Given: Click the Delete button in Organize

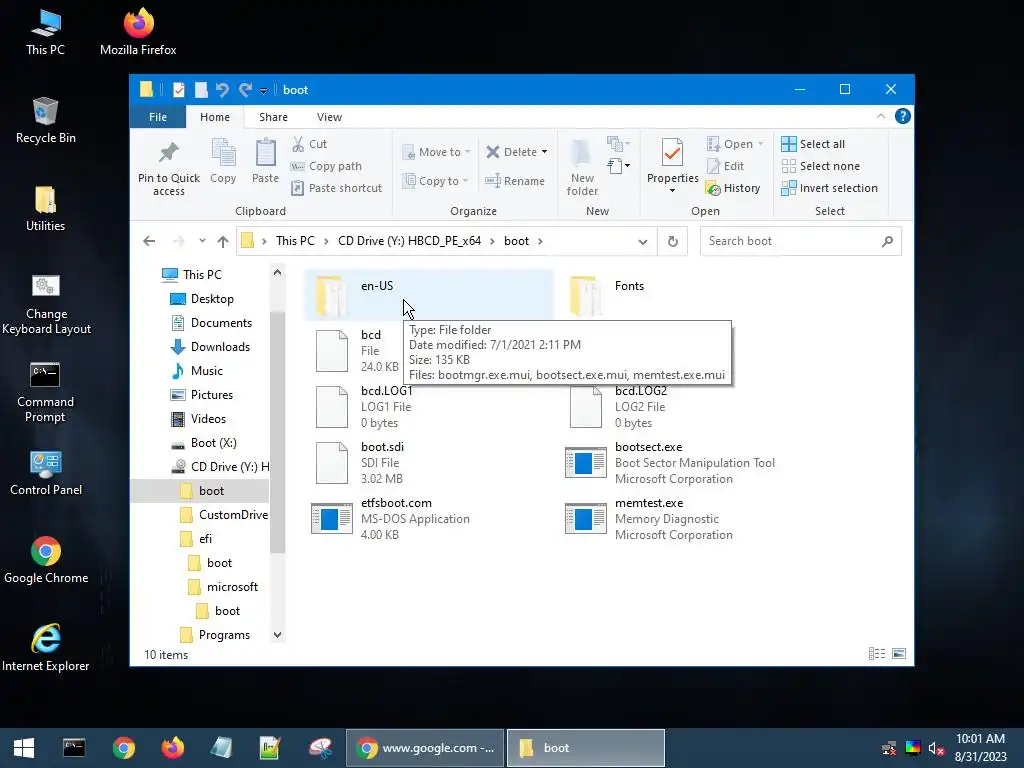Looking at the screenshot, I should click(x=517, y=152).
